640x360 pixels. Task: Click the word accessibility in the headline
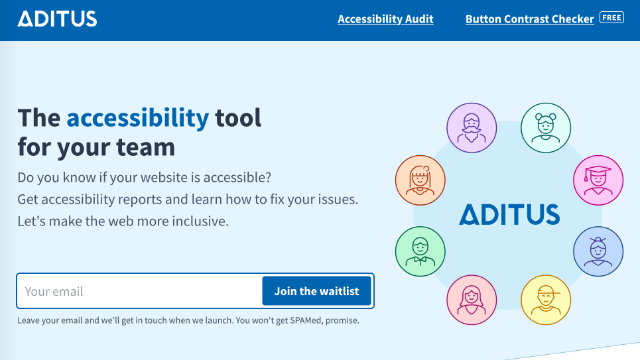138,118
